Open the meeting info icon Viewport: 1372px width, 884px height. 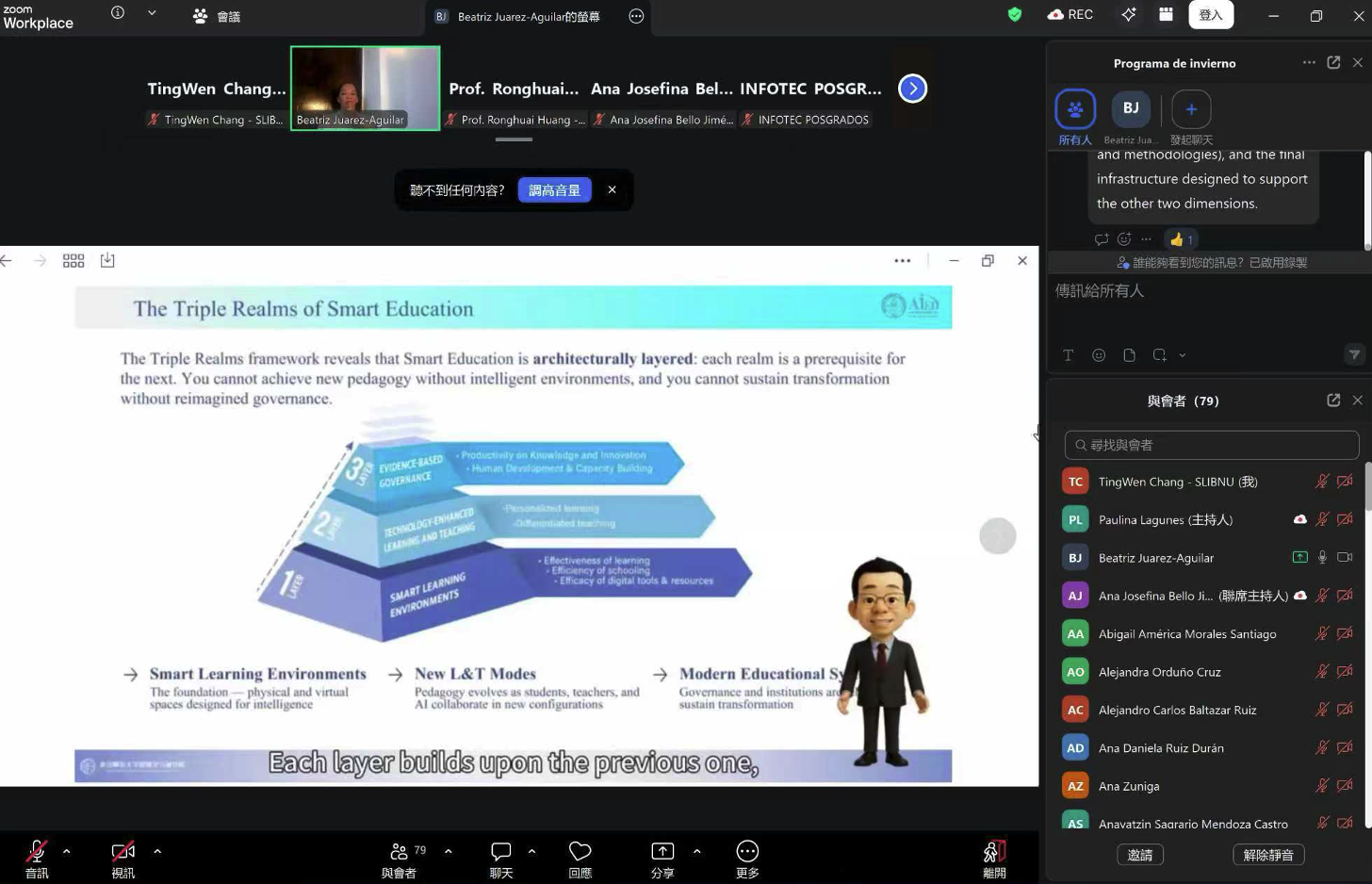pyautogui.click(x=118, y=13)
